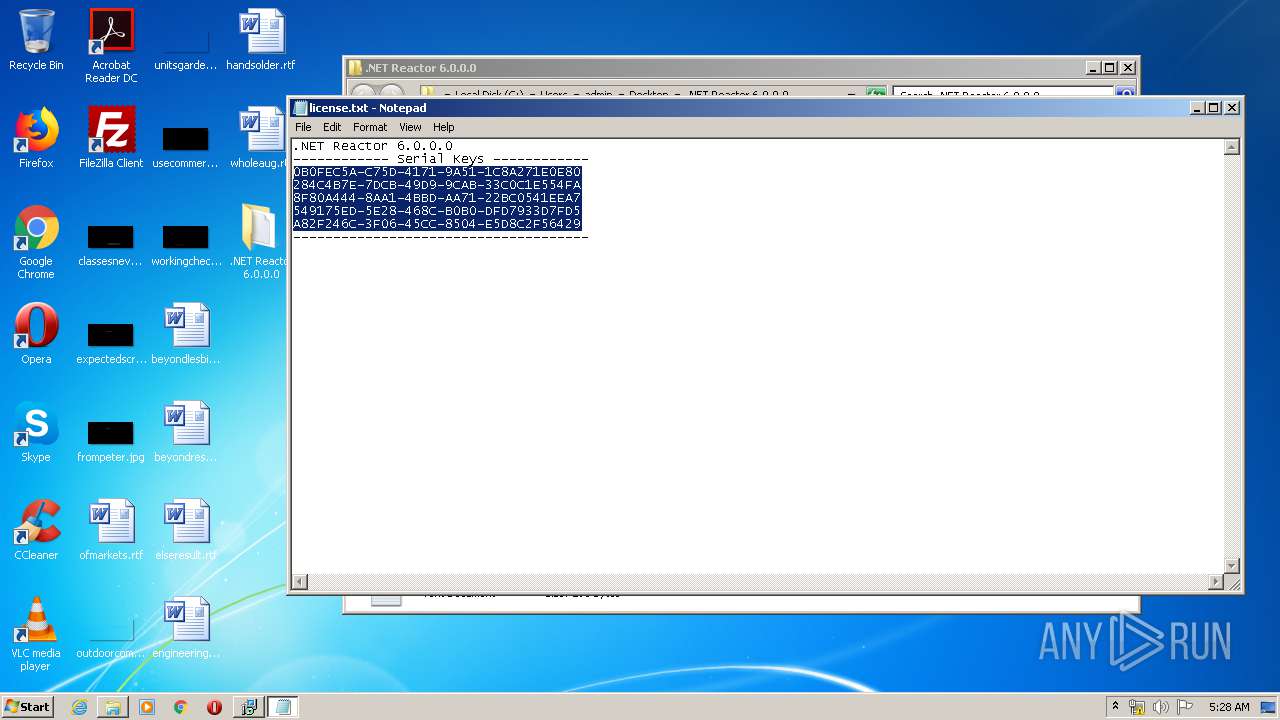Show hidden system tray icons
Image resolution: width=1280 pixels, height=720 pixels.
coord(1115,707)
